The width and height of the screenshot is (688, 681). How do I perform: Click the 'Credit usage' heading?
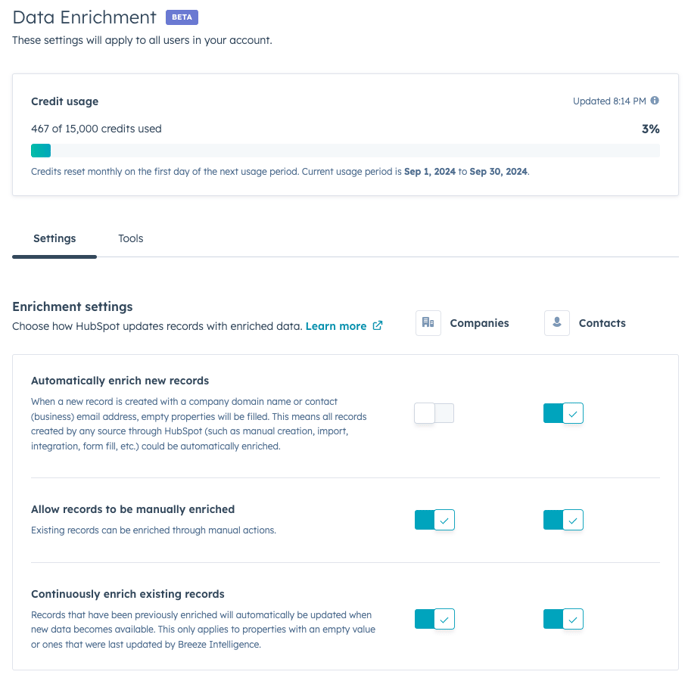pyautogui.click(x=64, y=101)
